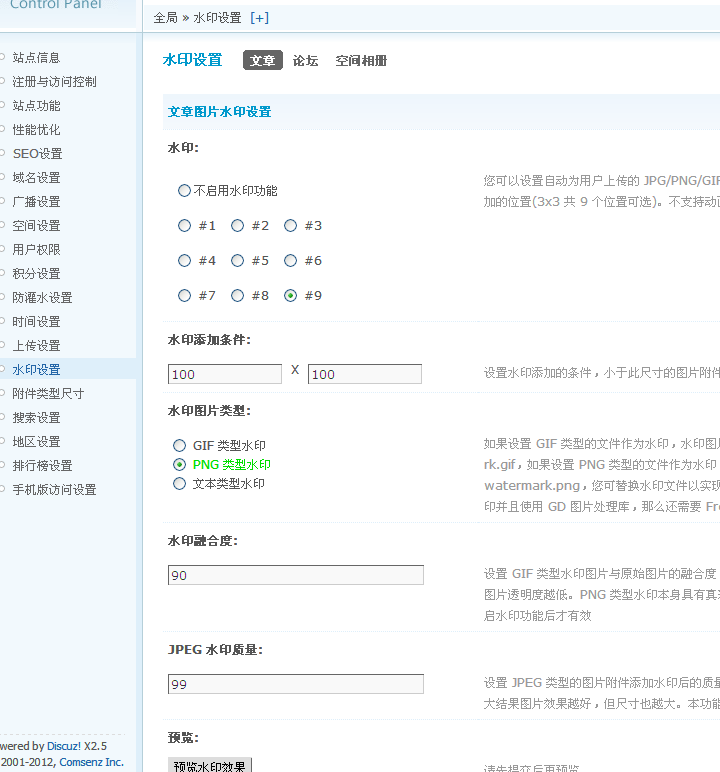Choose watermark position #5
The height and width of the screenshot is (772, 720).
(237, 260)
